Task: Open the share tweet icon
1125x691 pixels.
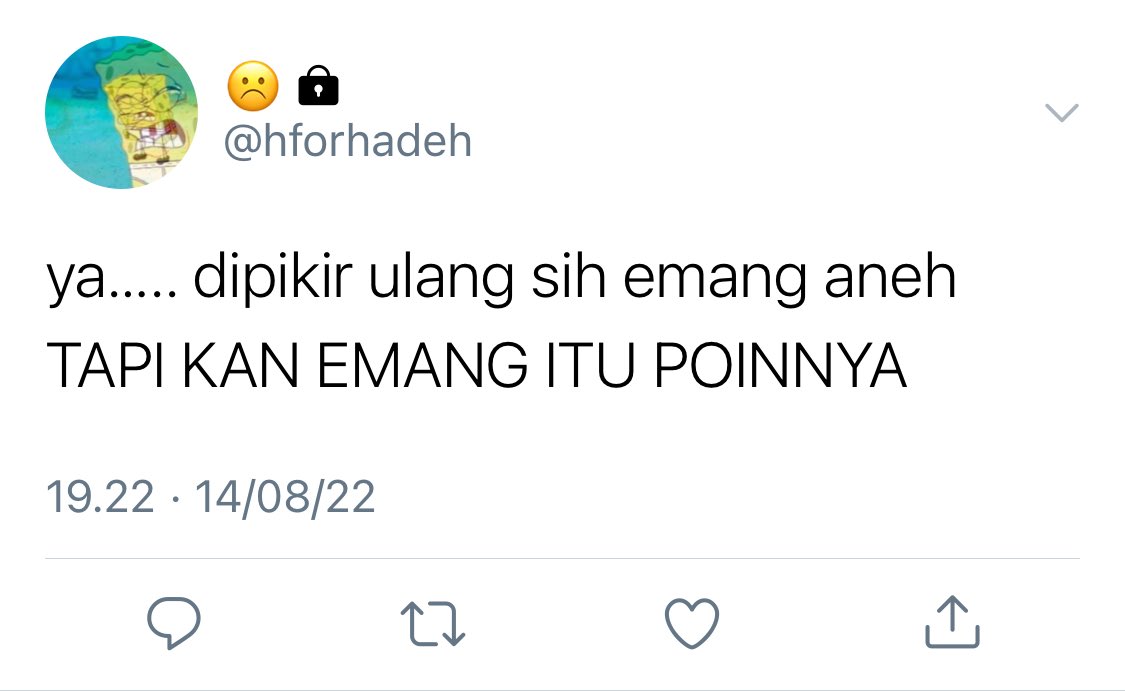Action: pos(952,622)
